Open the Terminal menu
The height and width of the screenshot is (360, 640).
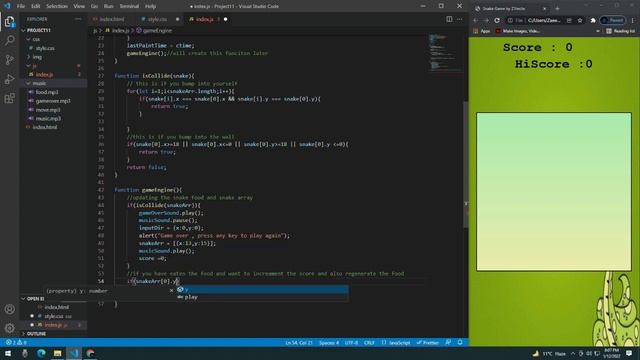point(129,6)
